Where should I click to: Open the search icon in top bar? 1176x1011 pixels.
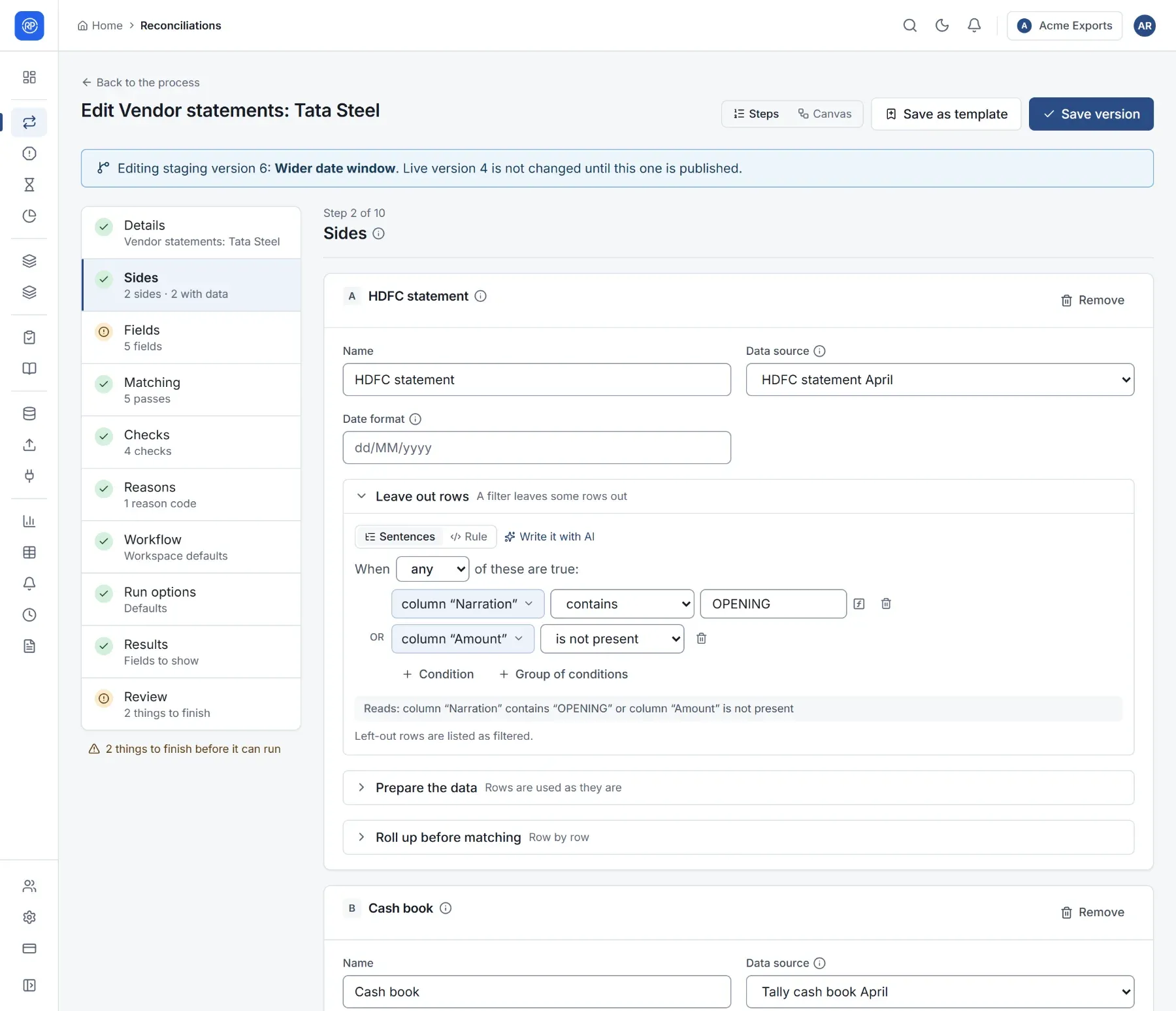[x=909, y=25]
